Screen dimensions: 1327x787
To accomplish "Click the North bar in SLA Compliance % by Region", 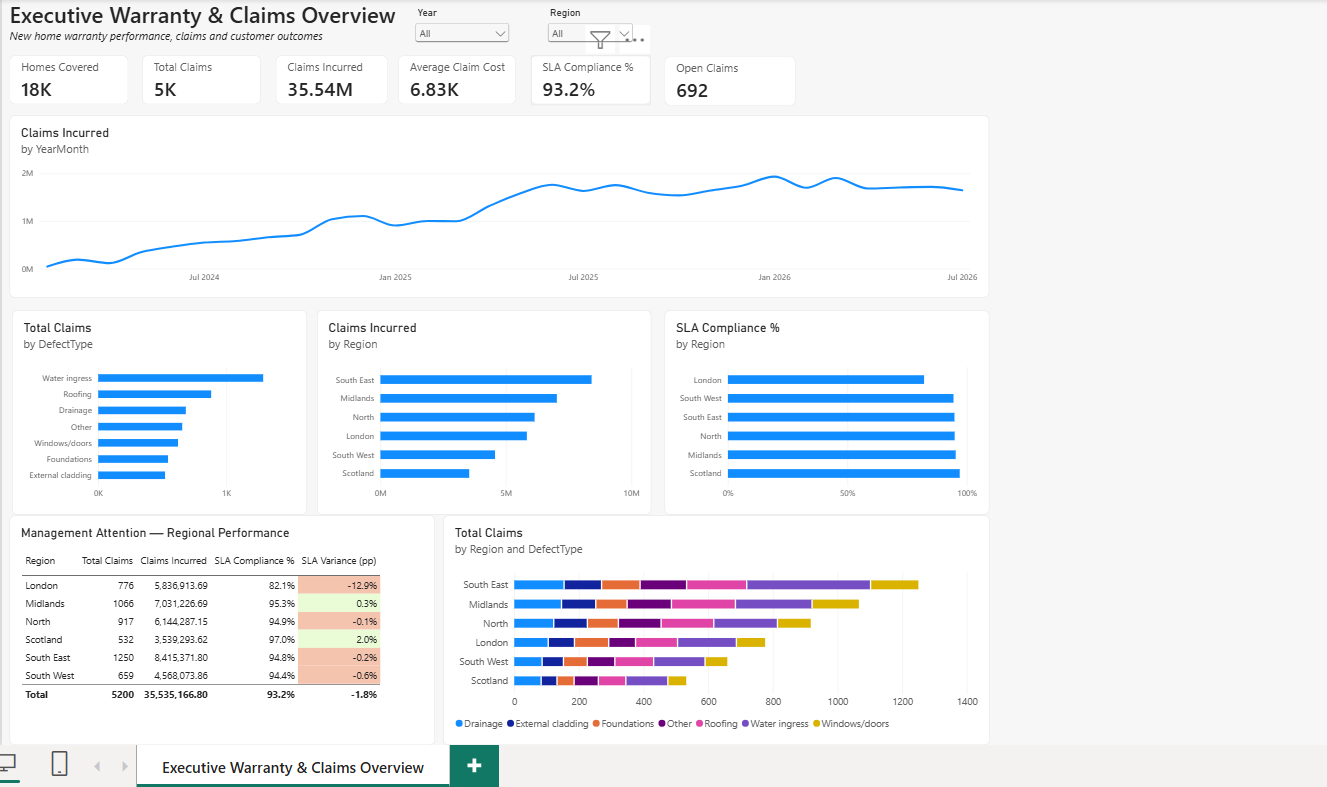I will click(841, 436).
